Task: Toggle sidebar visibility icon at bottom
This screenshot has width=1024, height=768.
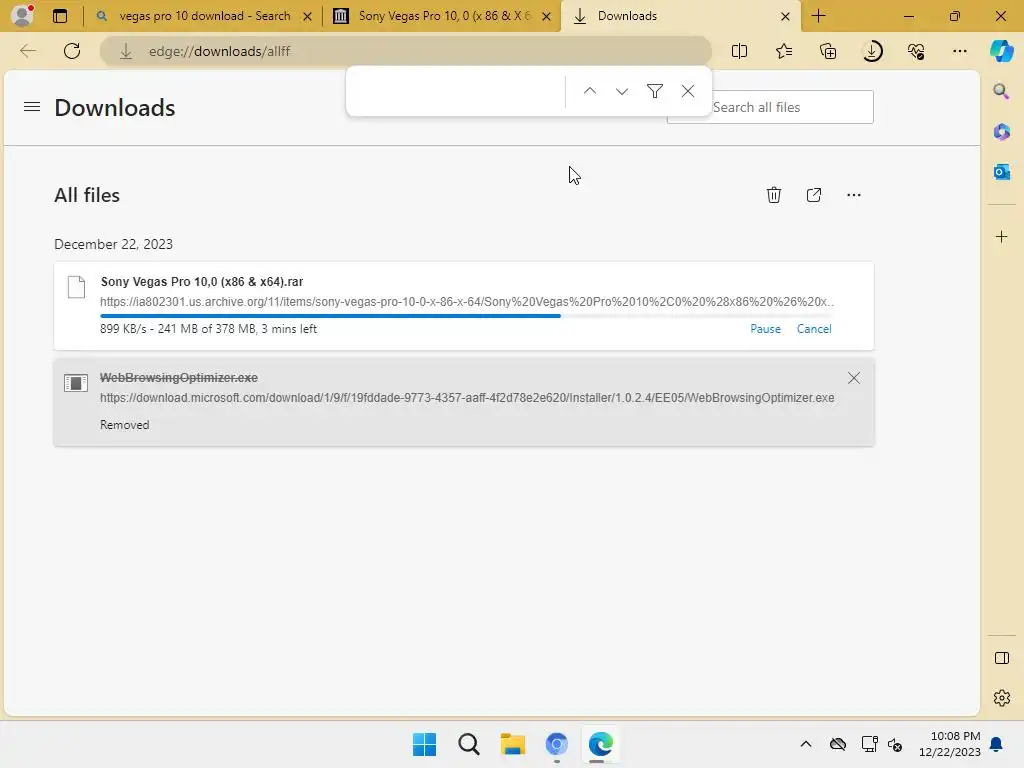Action: pyautogui.click(x=1001, y=658)
